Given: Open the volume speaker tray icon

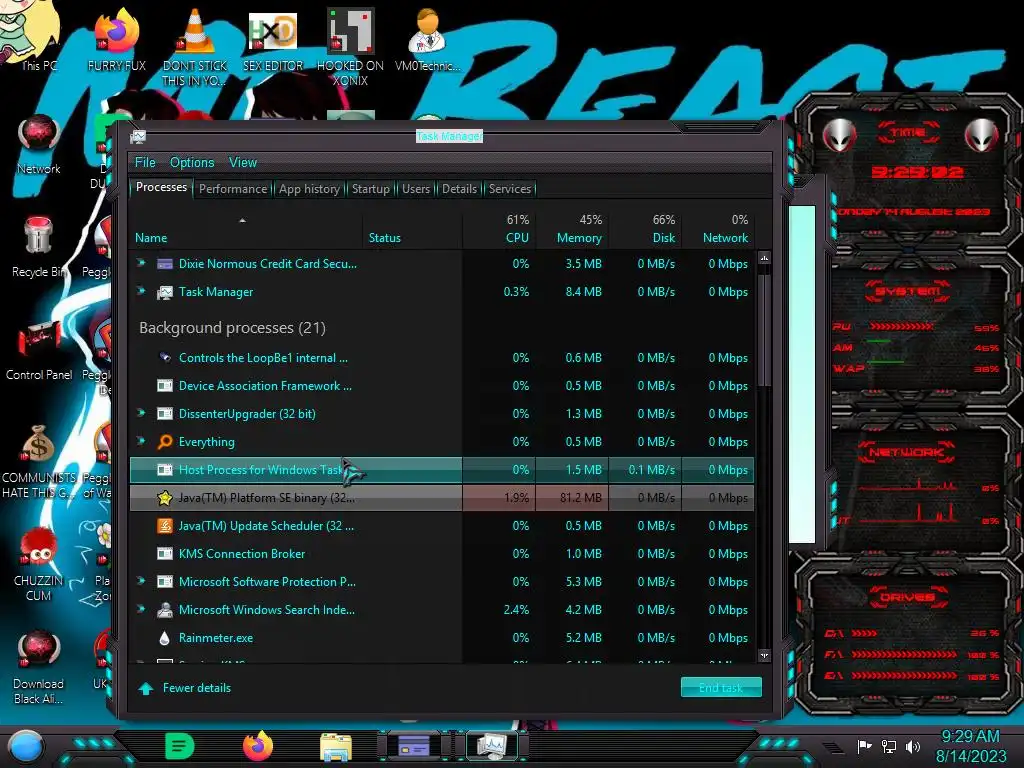Looking at the screenshot, I should [913, 746].
